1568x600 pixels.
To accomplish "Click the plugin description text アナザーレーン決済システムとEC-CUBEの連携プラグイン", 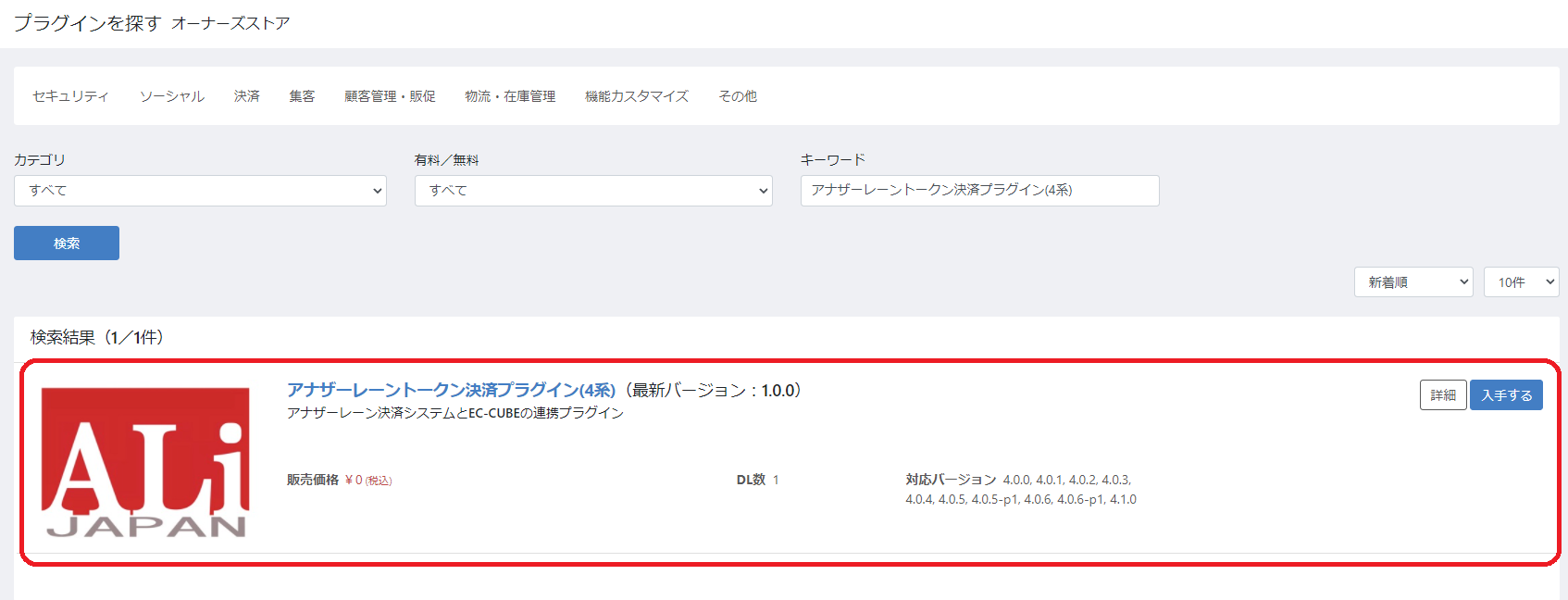I will [x=455, y=413].
